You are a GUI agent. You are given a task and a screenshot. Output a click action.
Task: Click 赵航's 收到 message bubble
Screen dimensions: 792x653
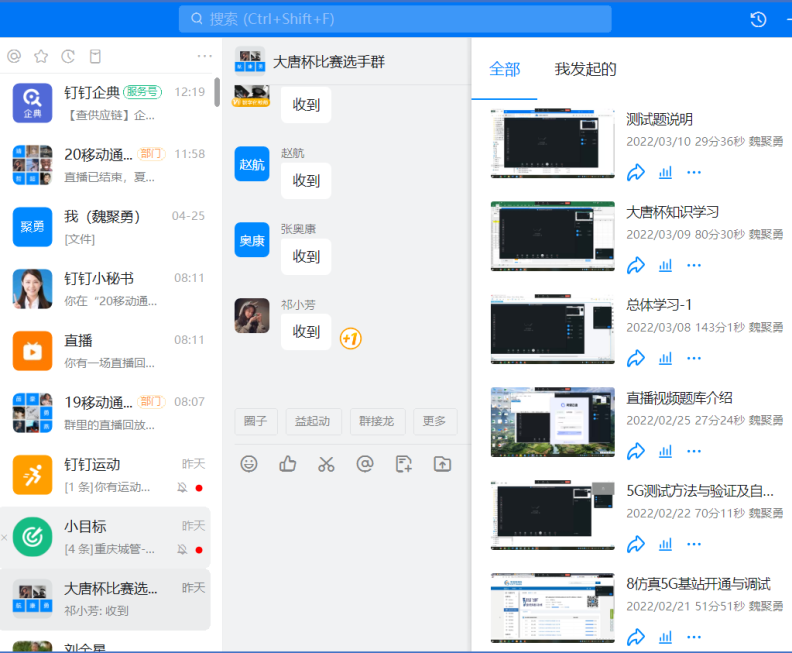coord(306,181)
